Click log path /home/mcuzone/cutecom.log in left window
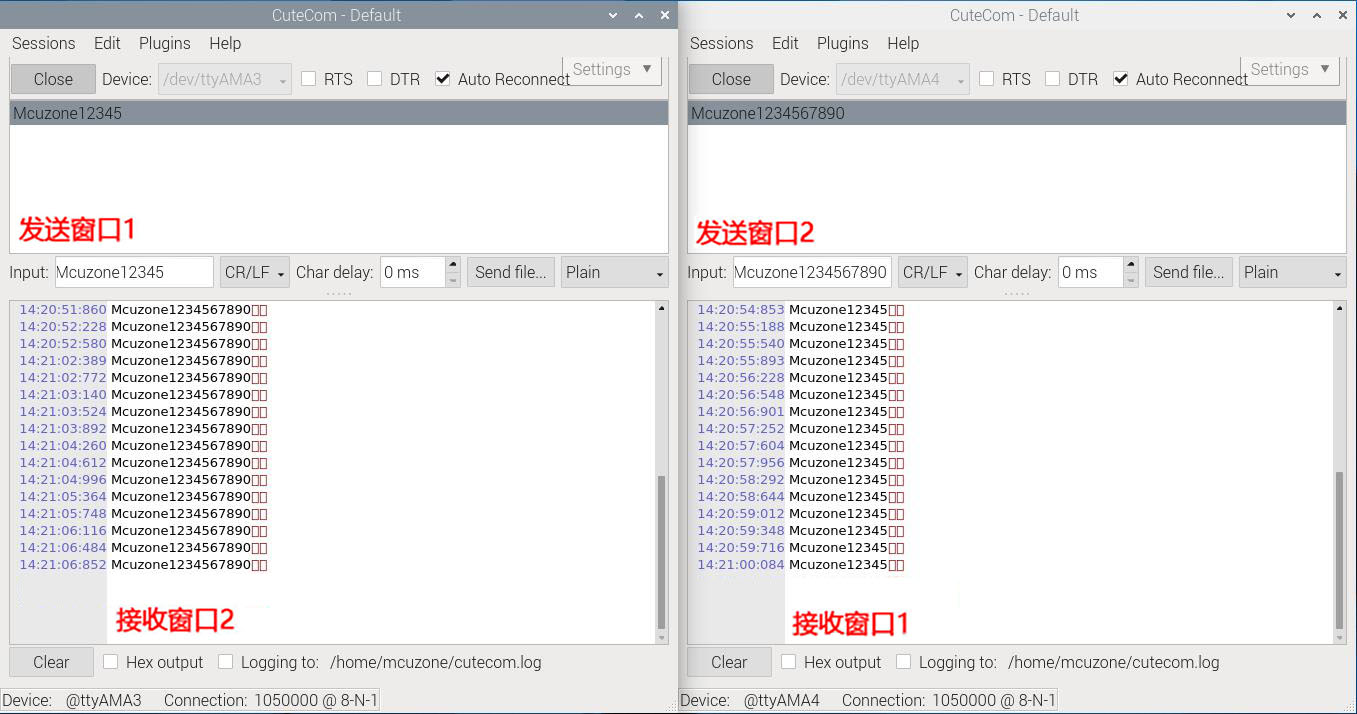 tap(436, 662)
